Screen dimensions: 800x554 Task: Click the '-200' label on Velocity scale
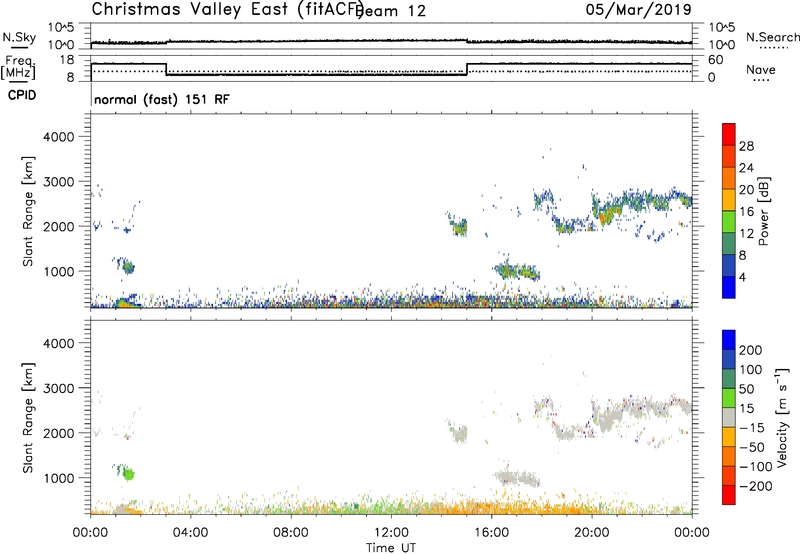click(755, 486)
